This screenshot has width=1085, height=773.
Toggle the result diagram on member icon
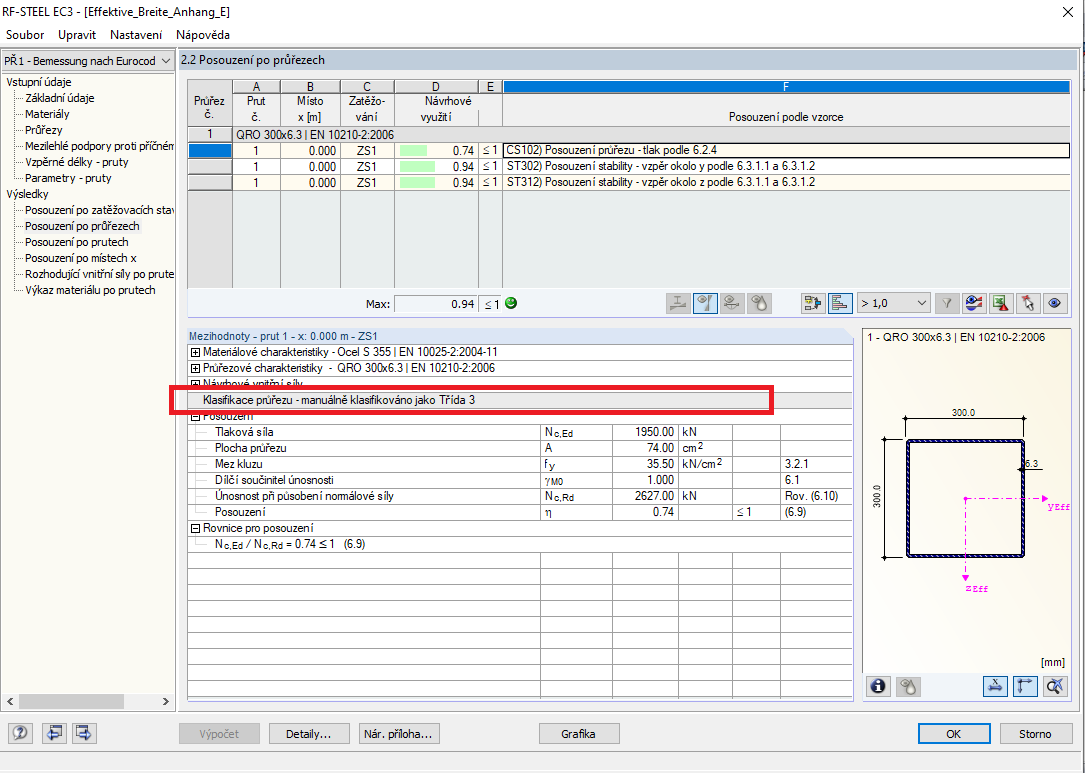678,303
